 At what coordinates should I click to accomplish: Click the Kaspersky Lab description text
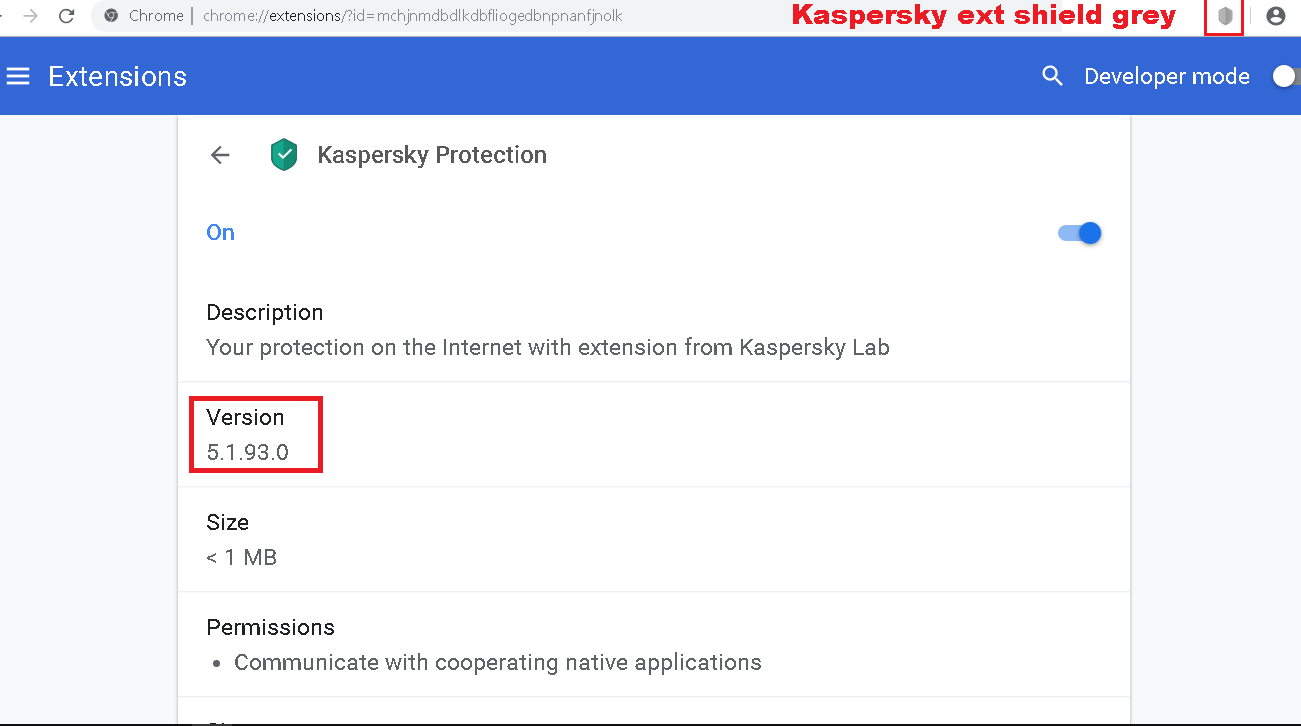[x=547, y=348]
